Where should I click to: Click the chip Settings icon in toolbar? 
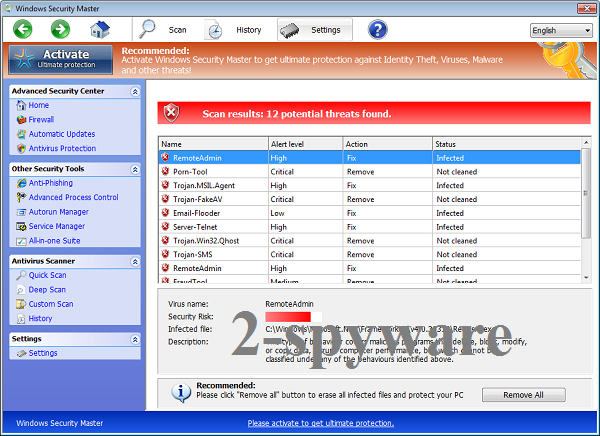[x=290, y=30]
